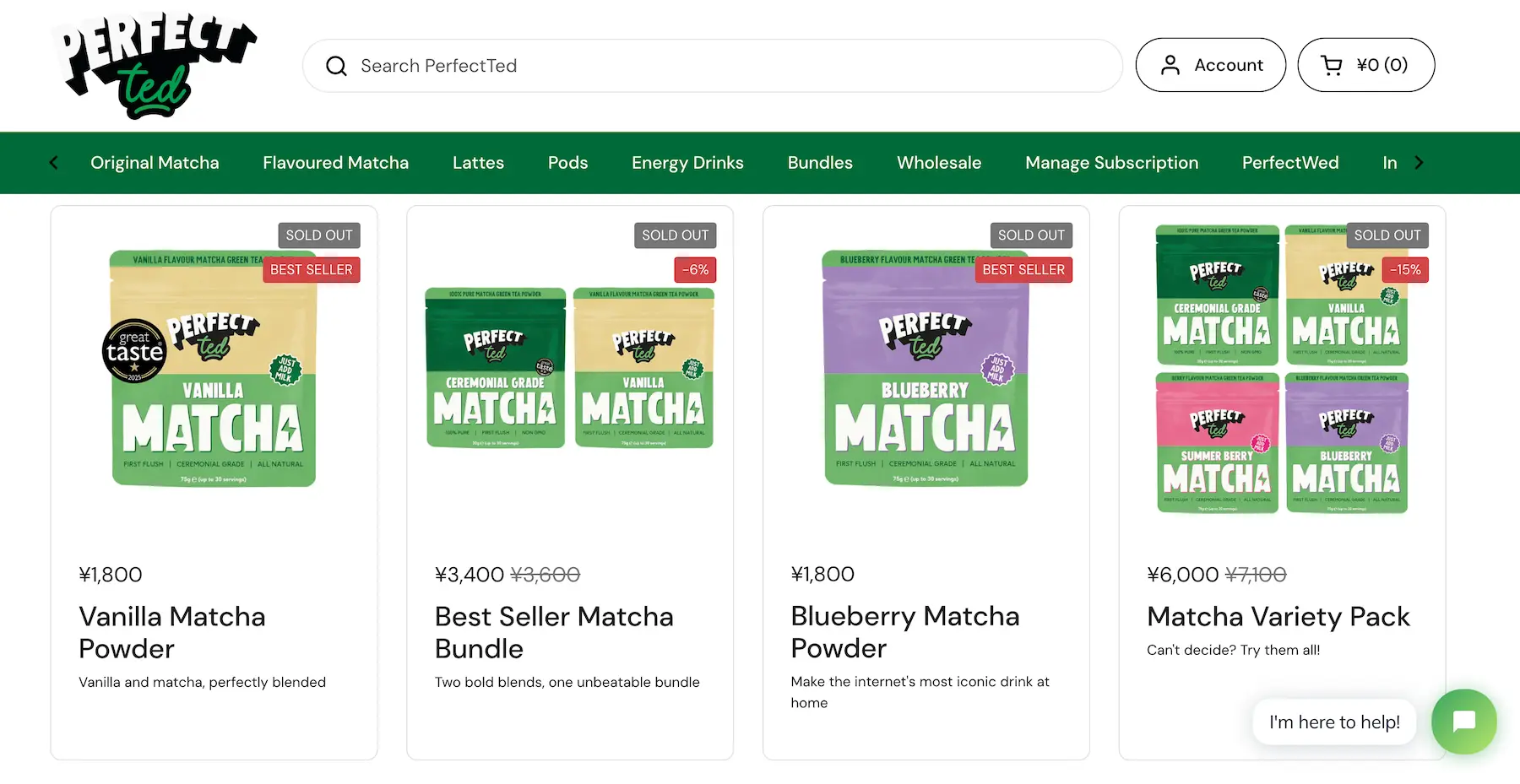Viewport: 1520px width, 784px height.
Task: Click the Great Taste award badge
Action: click(134, 351)
